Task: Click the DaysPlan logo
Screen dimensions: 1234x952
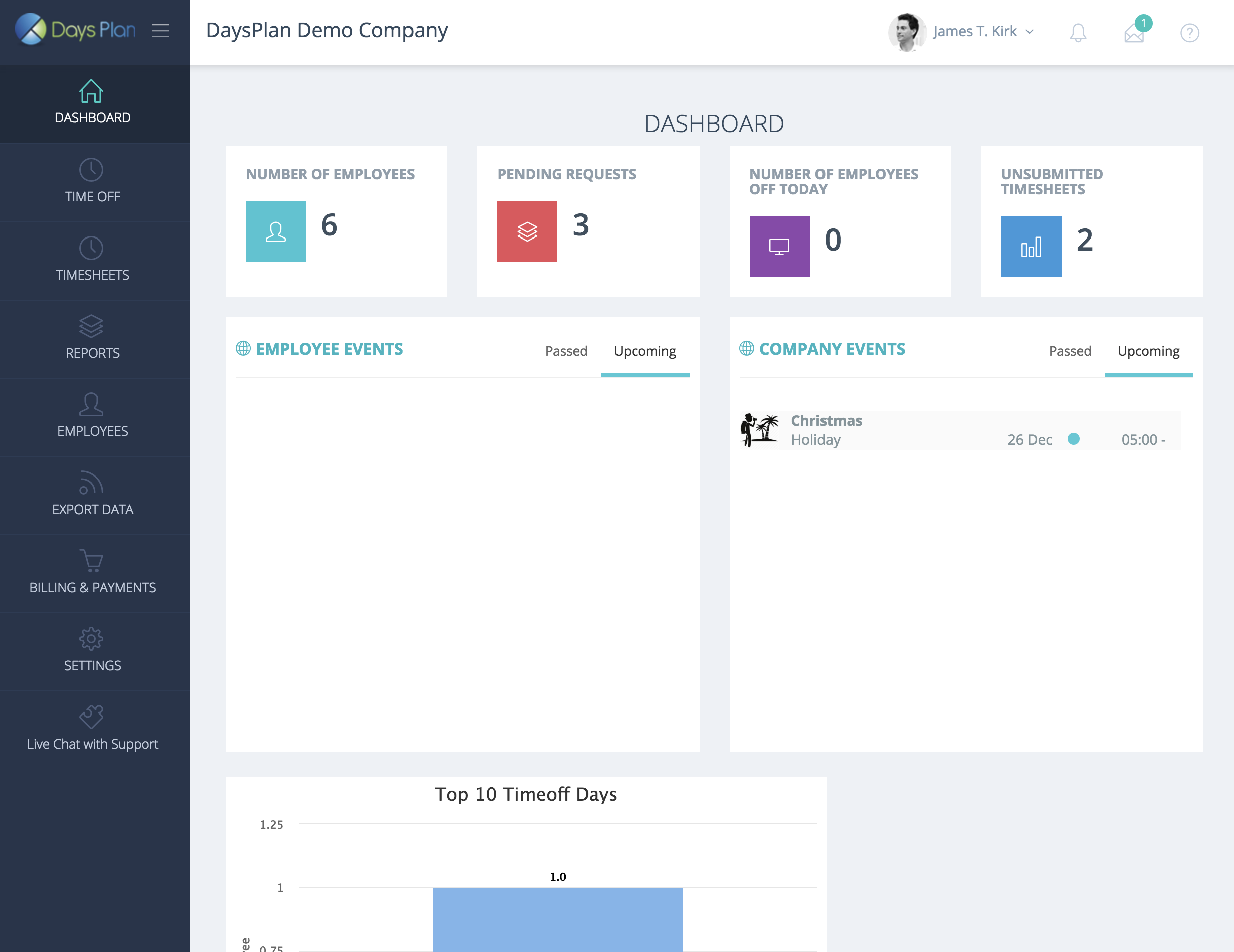Action: tap(76, 30)
